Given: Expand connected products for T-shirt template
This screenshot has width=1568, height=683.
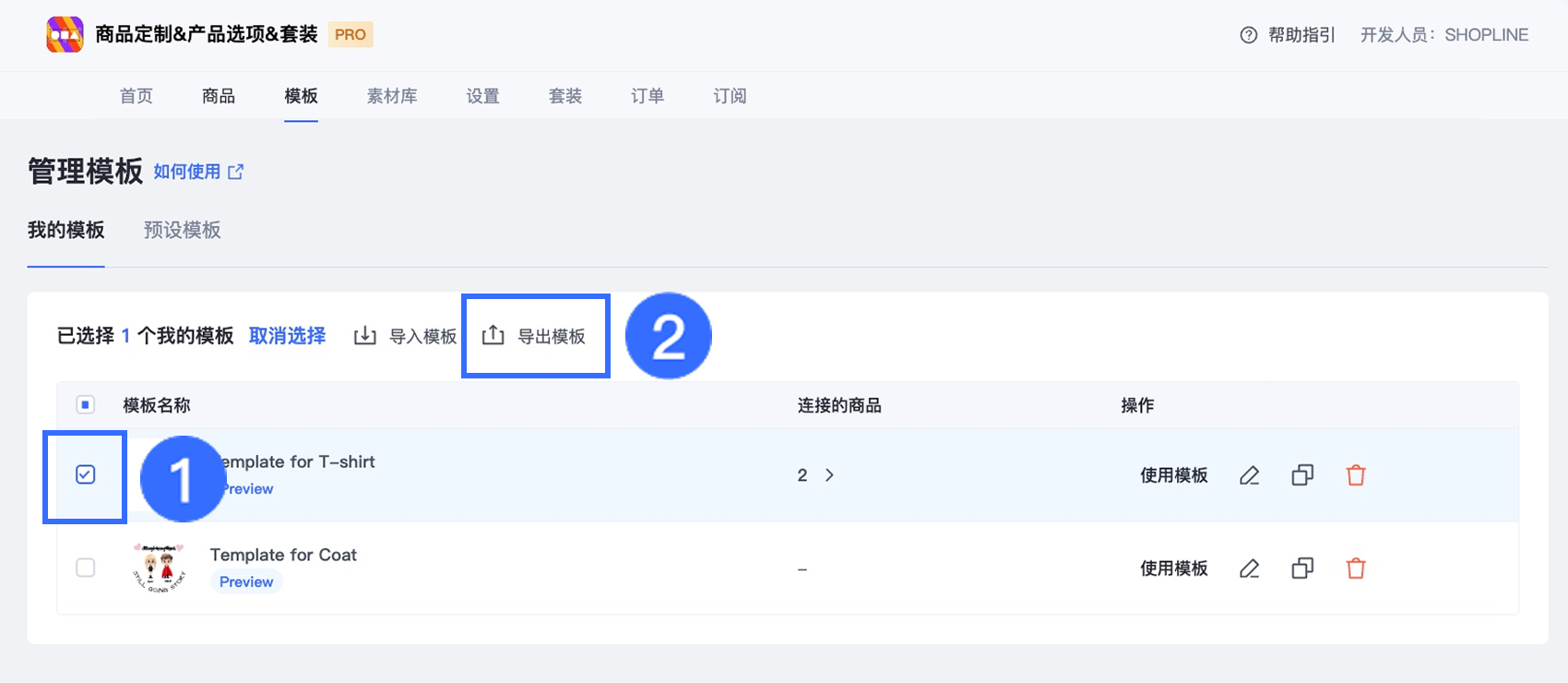Looking at the screenshot, I should pyautogui.click(x=828, y=475).
